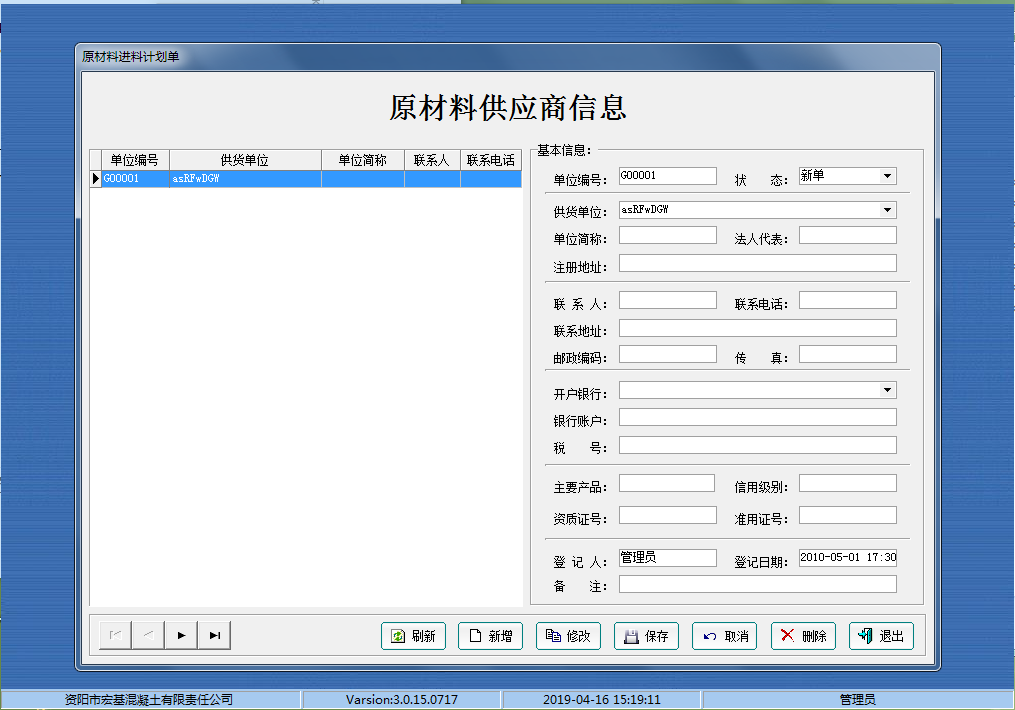Click the 新增 button to add supplier
Viewport: 1015px width, 710px height.
(490, 635)
